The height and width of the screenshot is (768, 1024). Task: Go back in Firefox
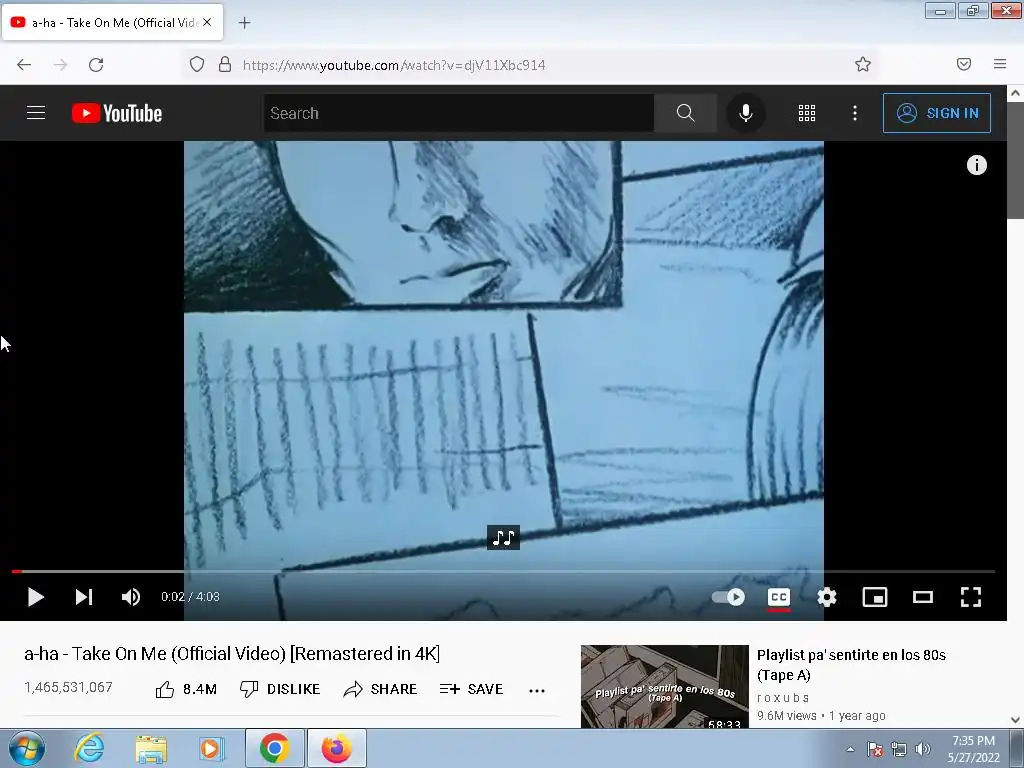tap(24, 65)
